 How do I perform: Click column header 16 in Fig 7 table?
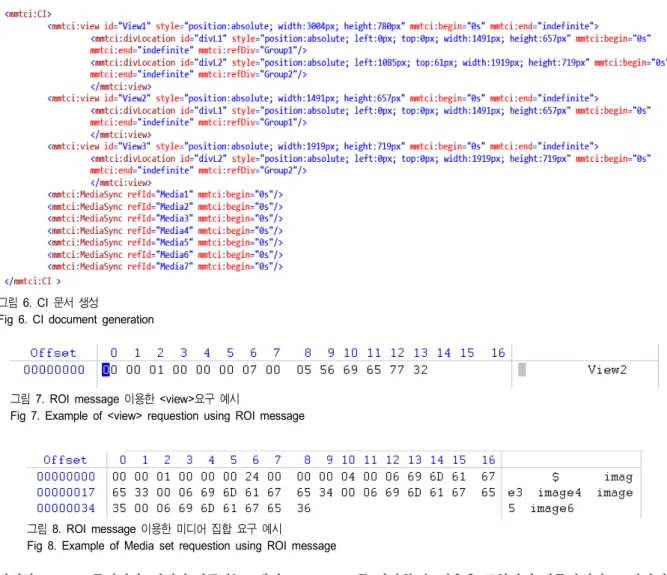[x=498, y=353]
